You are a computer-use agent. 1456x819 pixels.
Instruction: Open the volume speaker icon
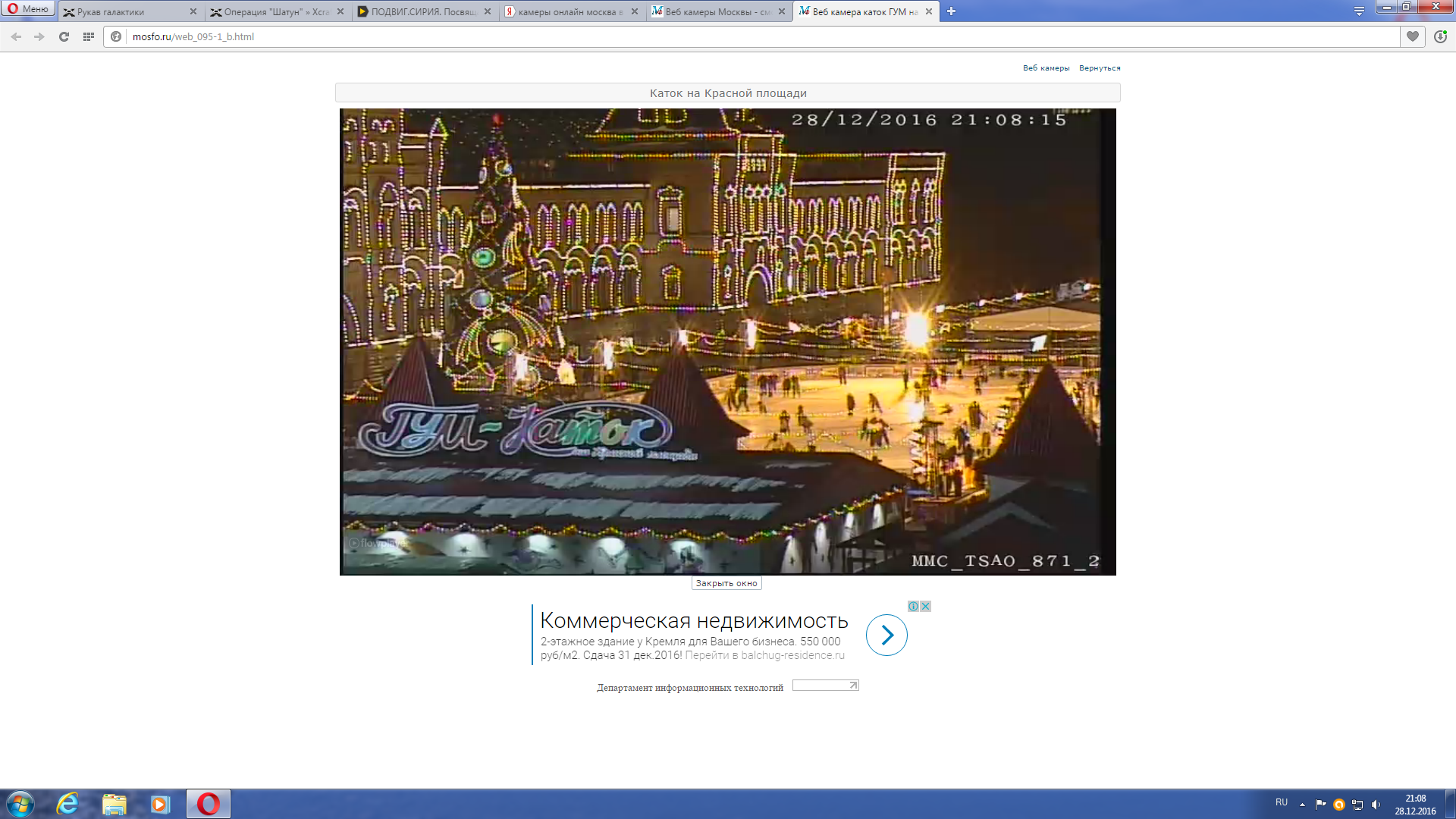[x=1376, y=805]
